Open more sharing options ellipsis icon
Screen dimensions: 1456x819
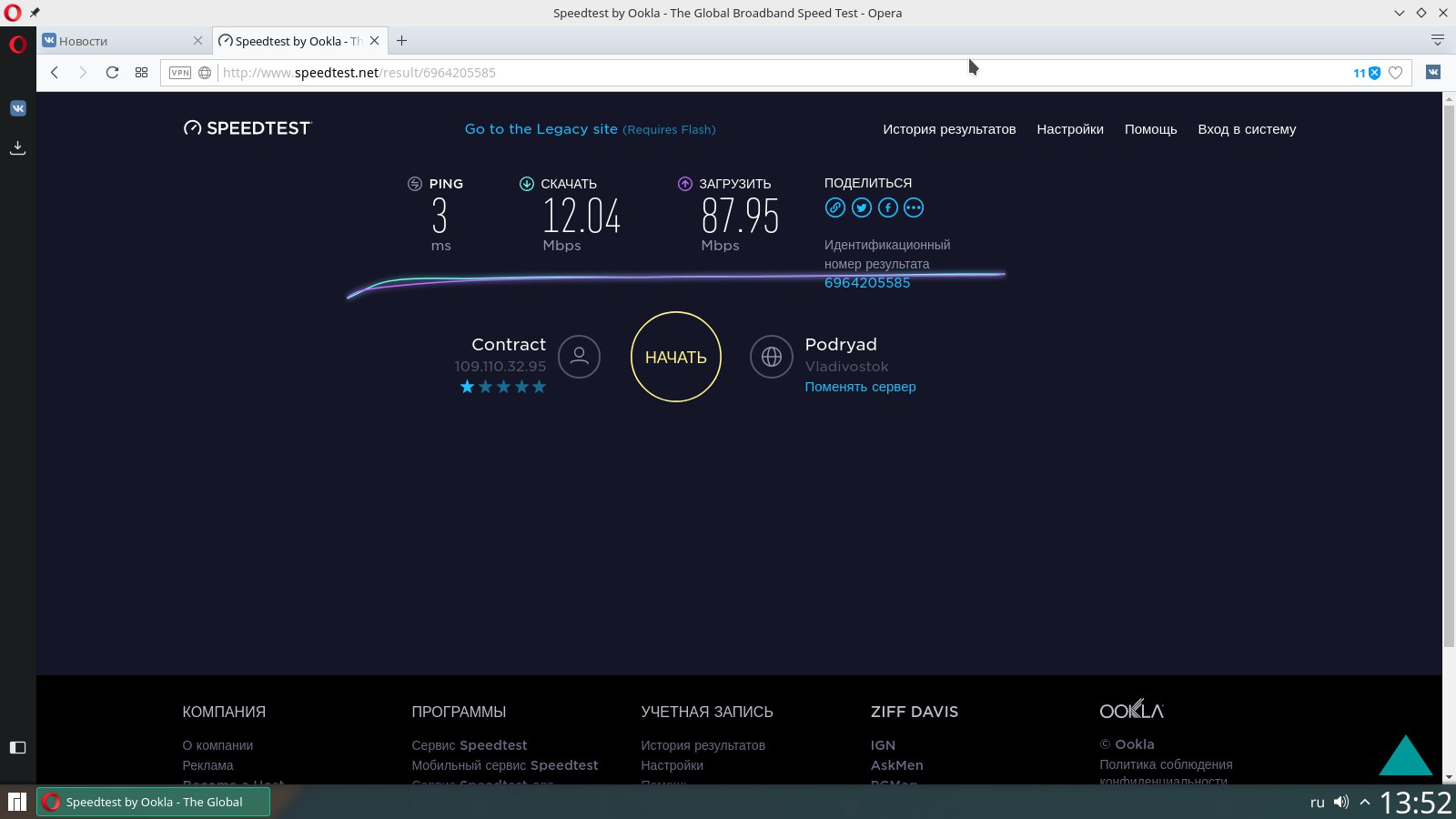(914, 207)
